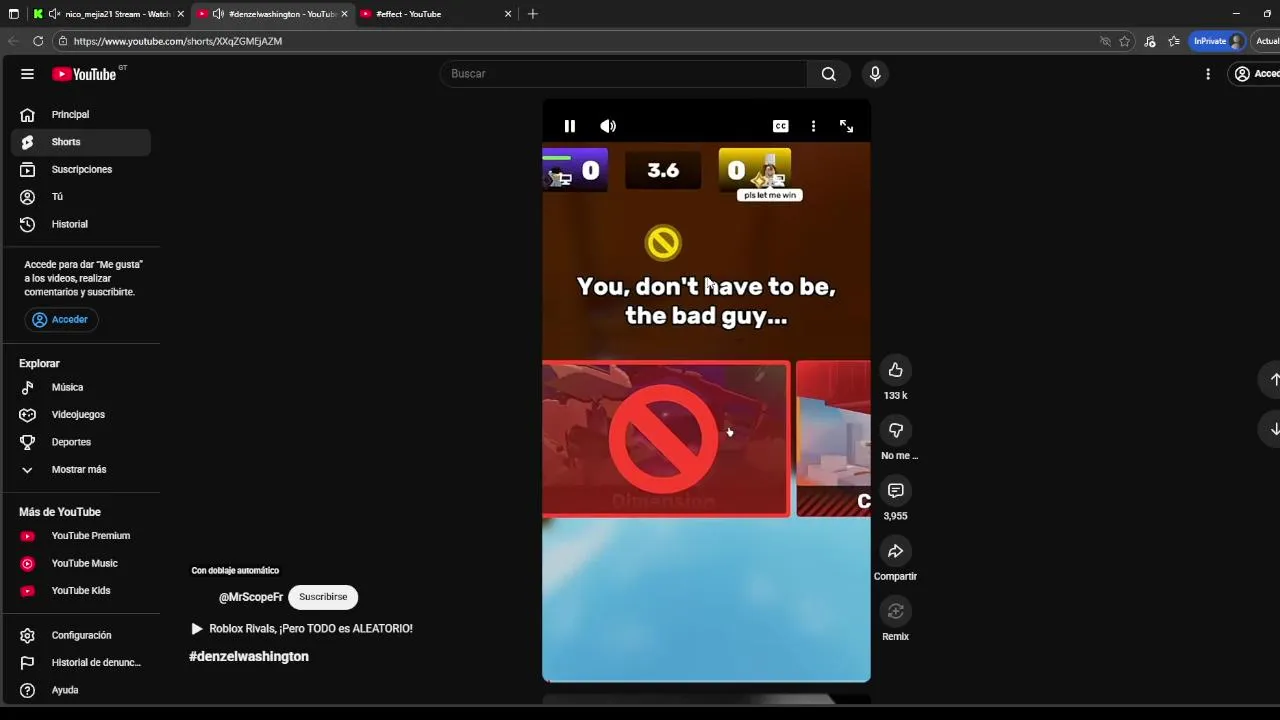The image size is (1280, 720).
Task: Open the Videojuegos explore category
Action: [x=81, y=415]
